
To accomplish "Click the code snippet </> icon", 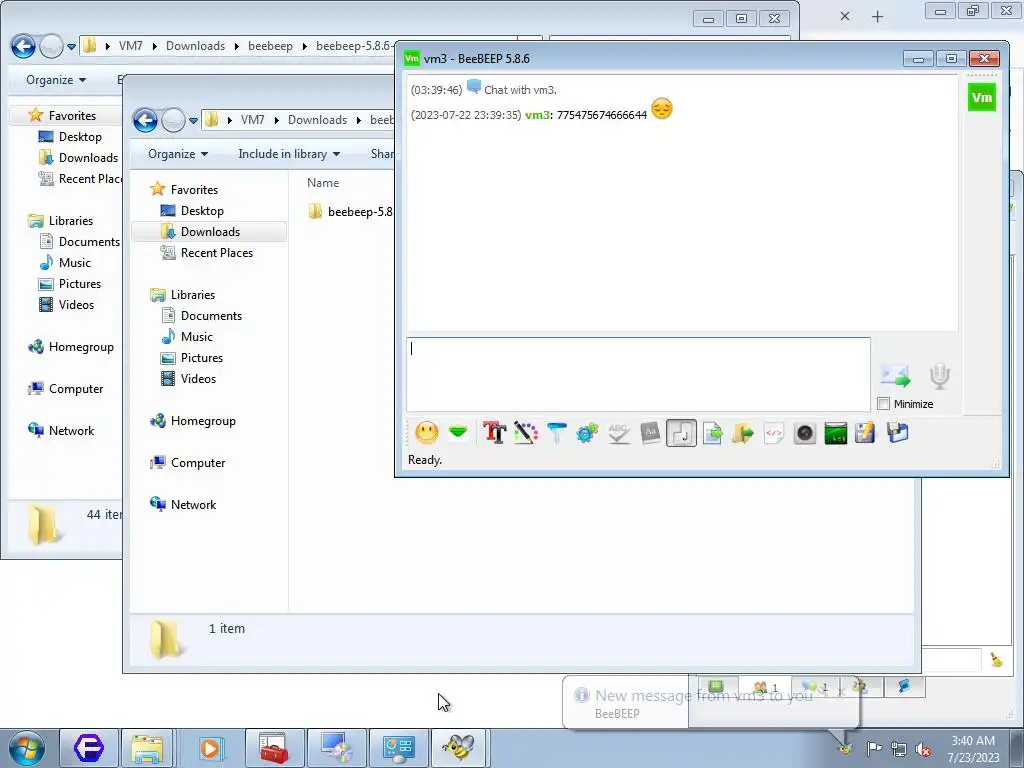I will (773, 432).
